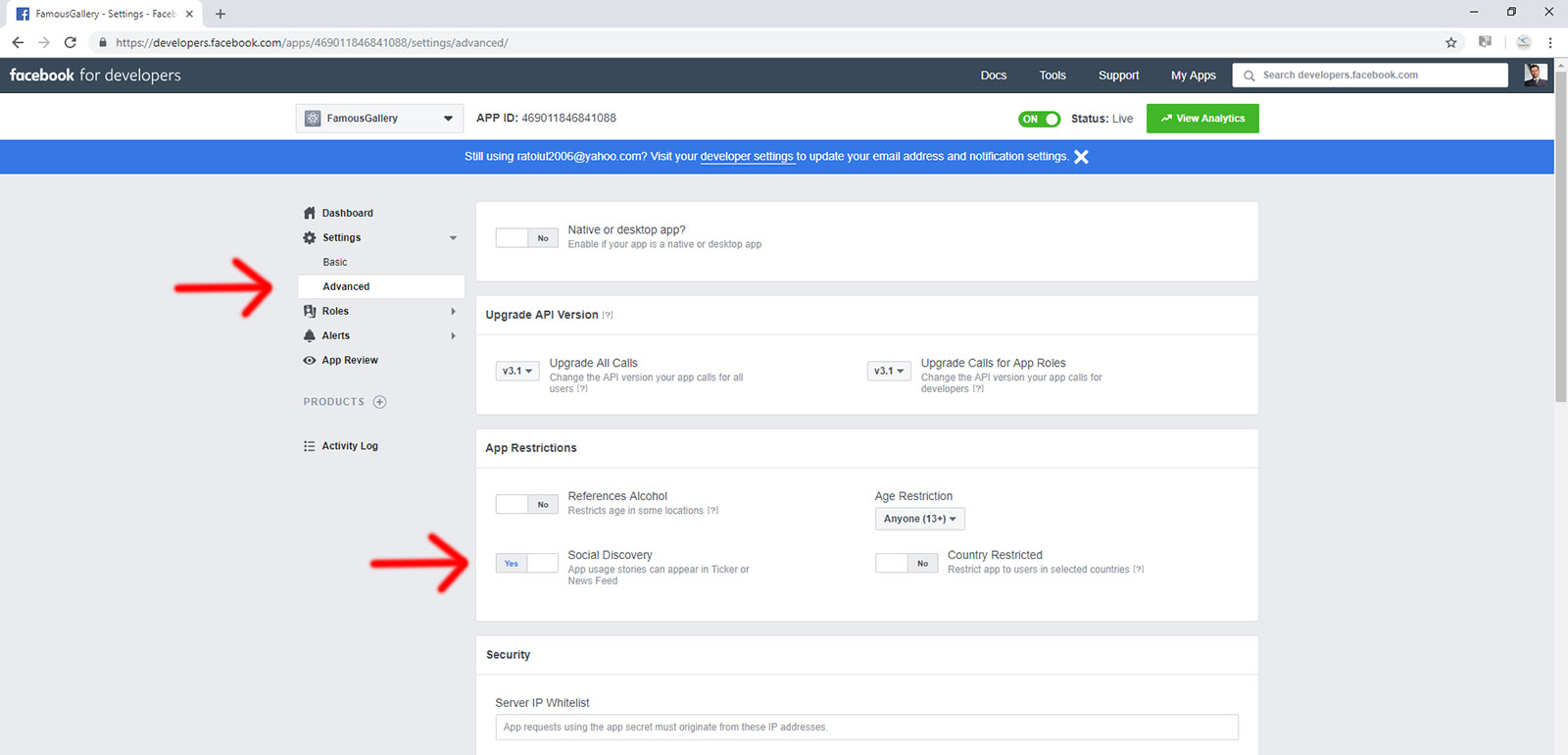The width and height of the screenshot is (1568, 755).
Task: Click the Settings gear icon in sidebar
Action: coord(310,237)
